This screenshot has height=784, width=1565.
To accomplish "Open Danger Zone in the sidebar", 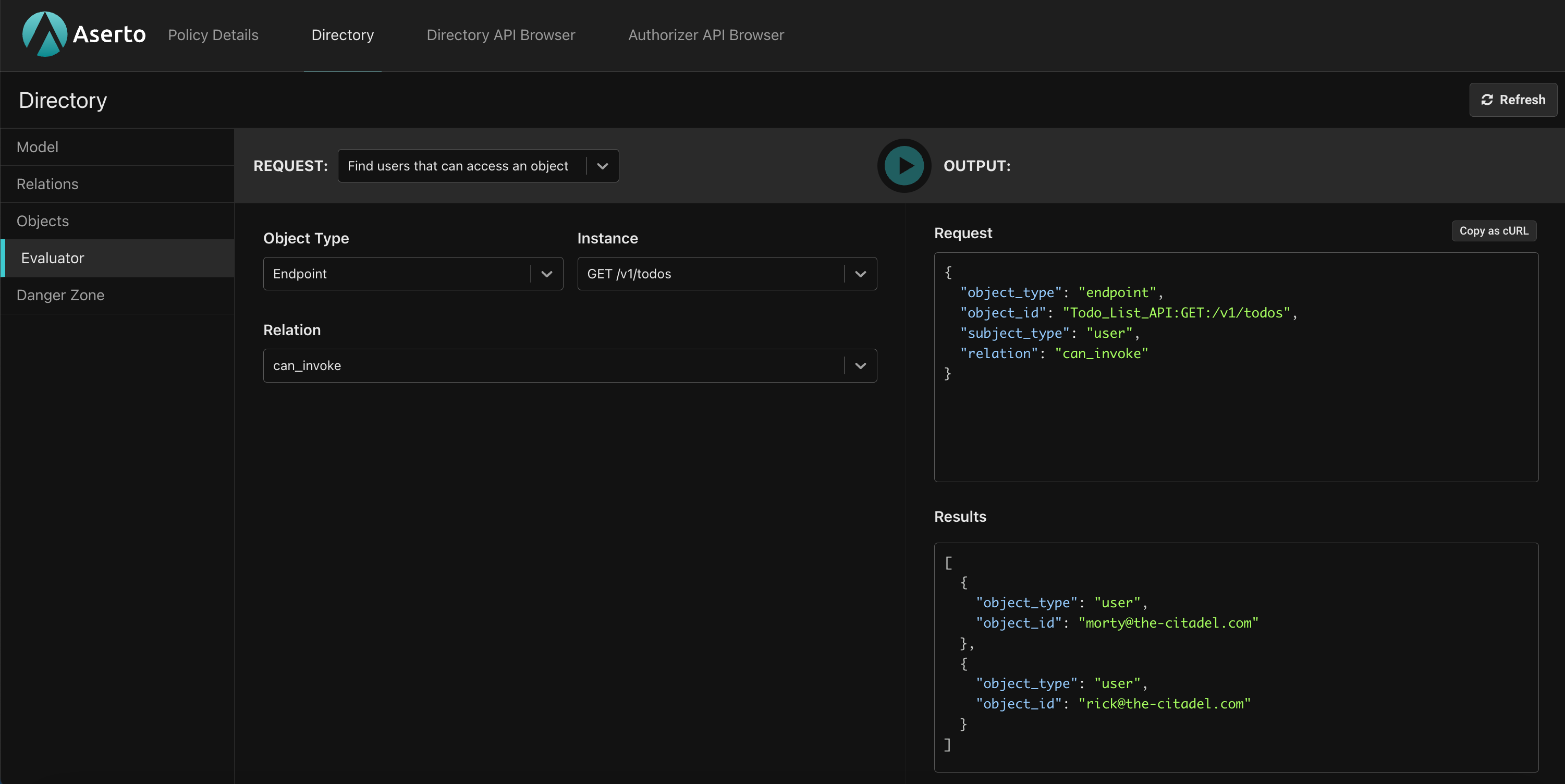I will coord(117,295).
